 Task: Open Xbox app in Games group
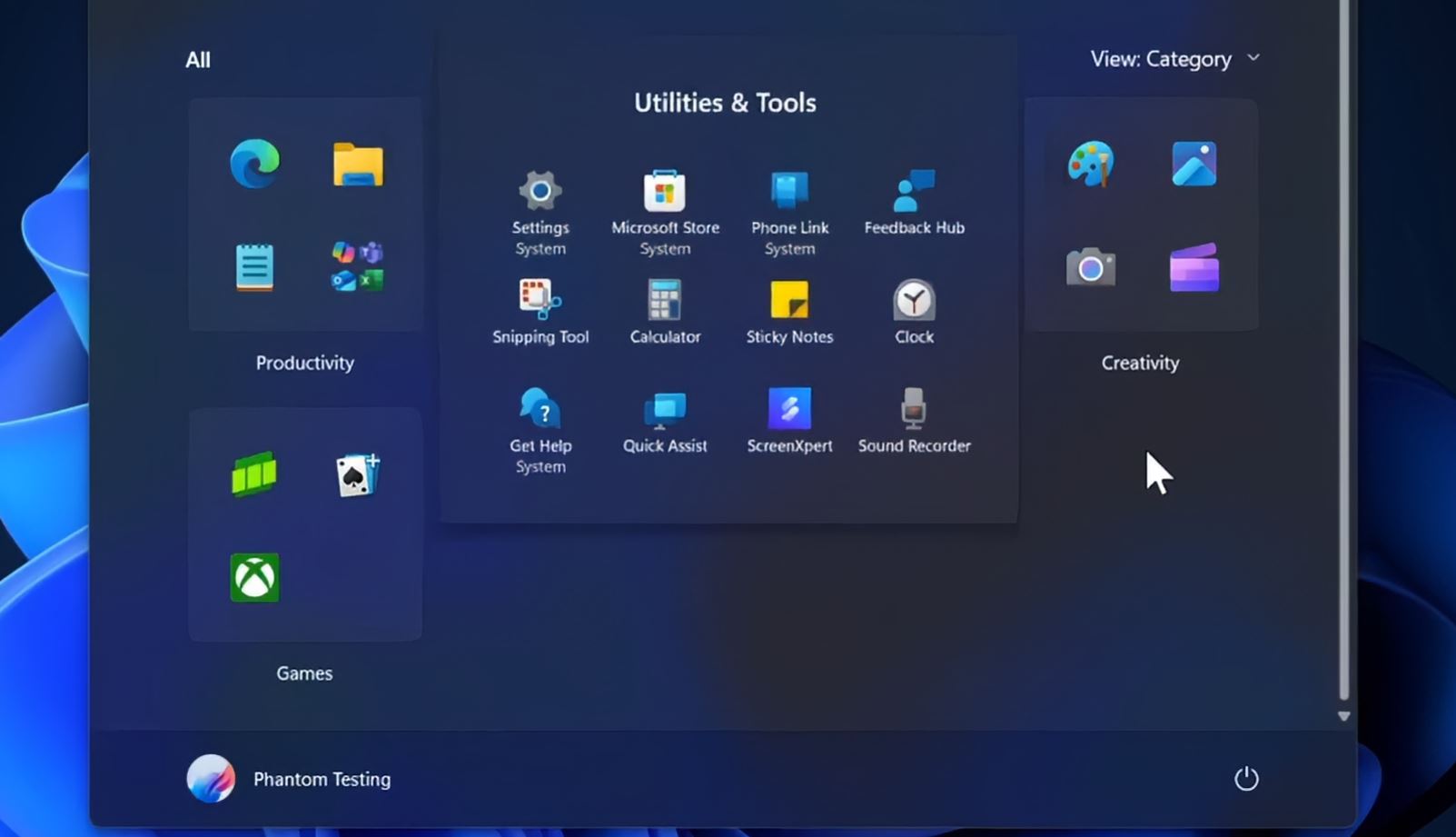tap(254, 577)
